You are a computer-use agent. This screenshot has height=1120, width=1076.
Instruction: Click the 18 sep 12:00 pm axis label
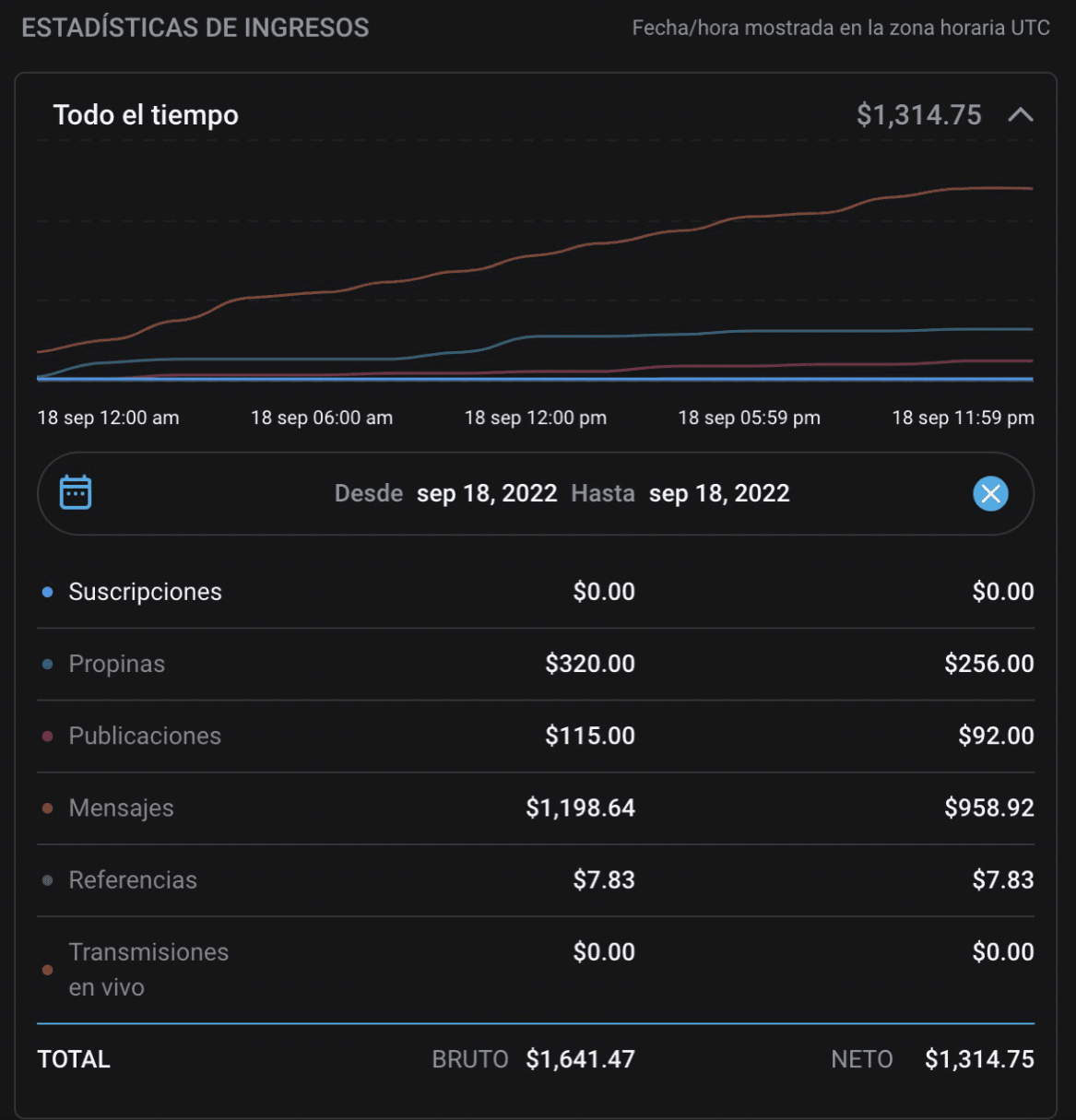(535, 418)
